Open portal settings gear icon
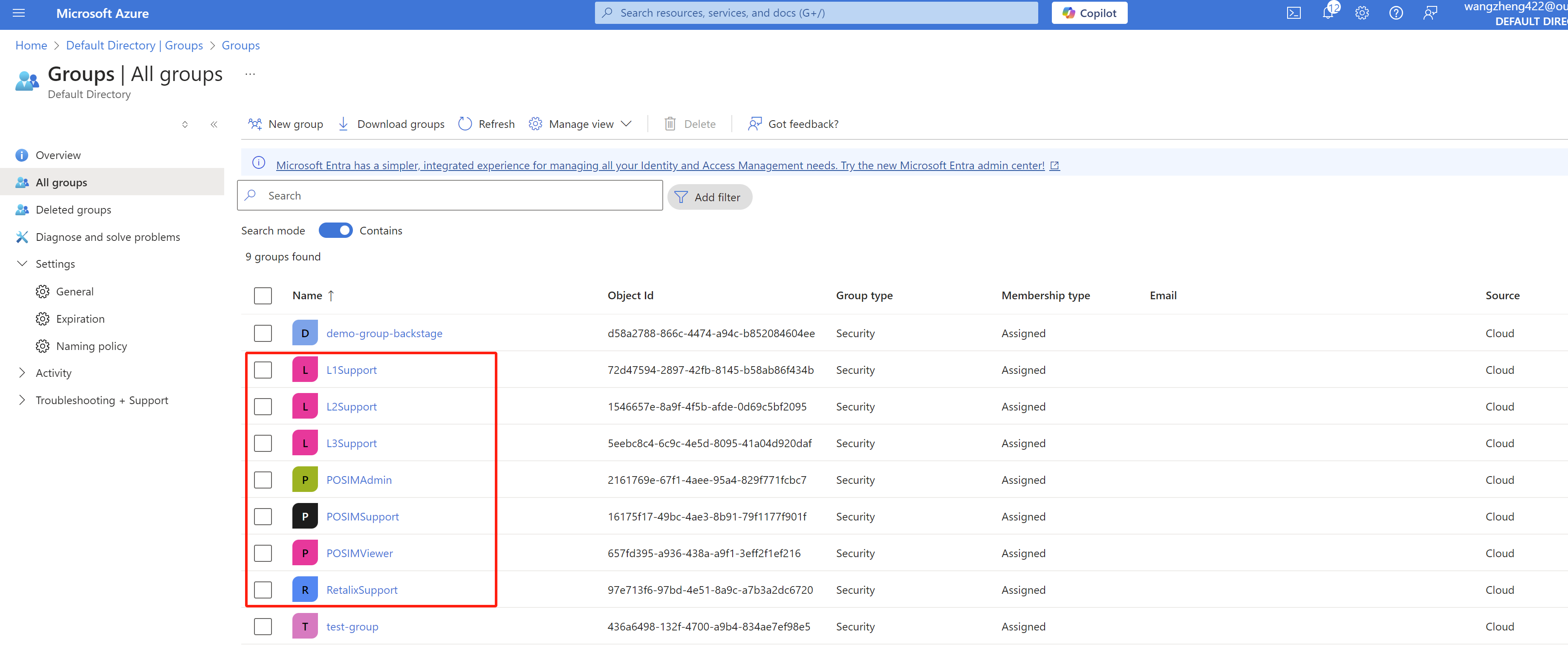The height and width of the screenshot is (662, 1568). click(x=1362, y=13)
